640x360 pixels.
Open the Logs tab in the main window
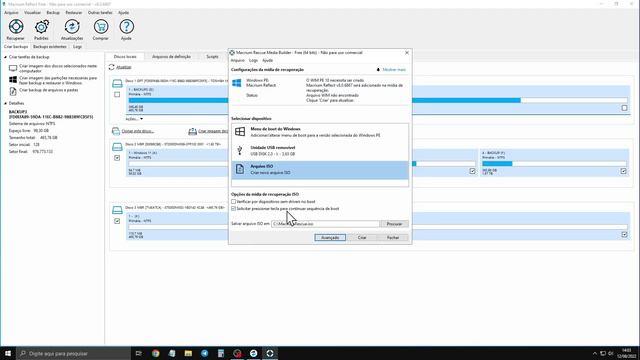pyautogui.click(x=77, y=47)
